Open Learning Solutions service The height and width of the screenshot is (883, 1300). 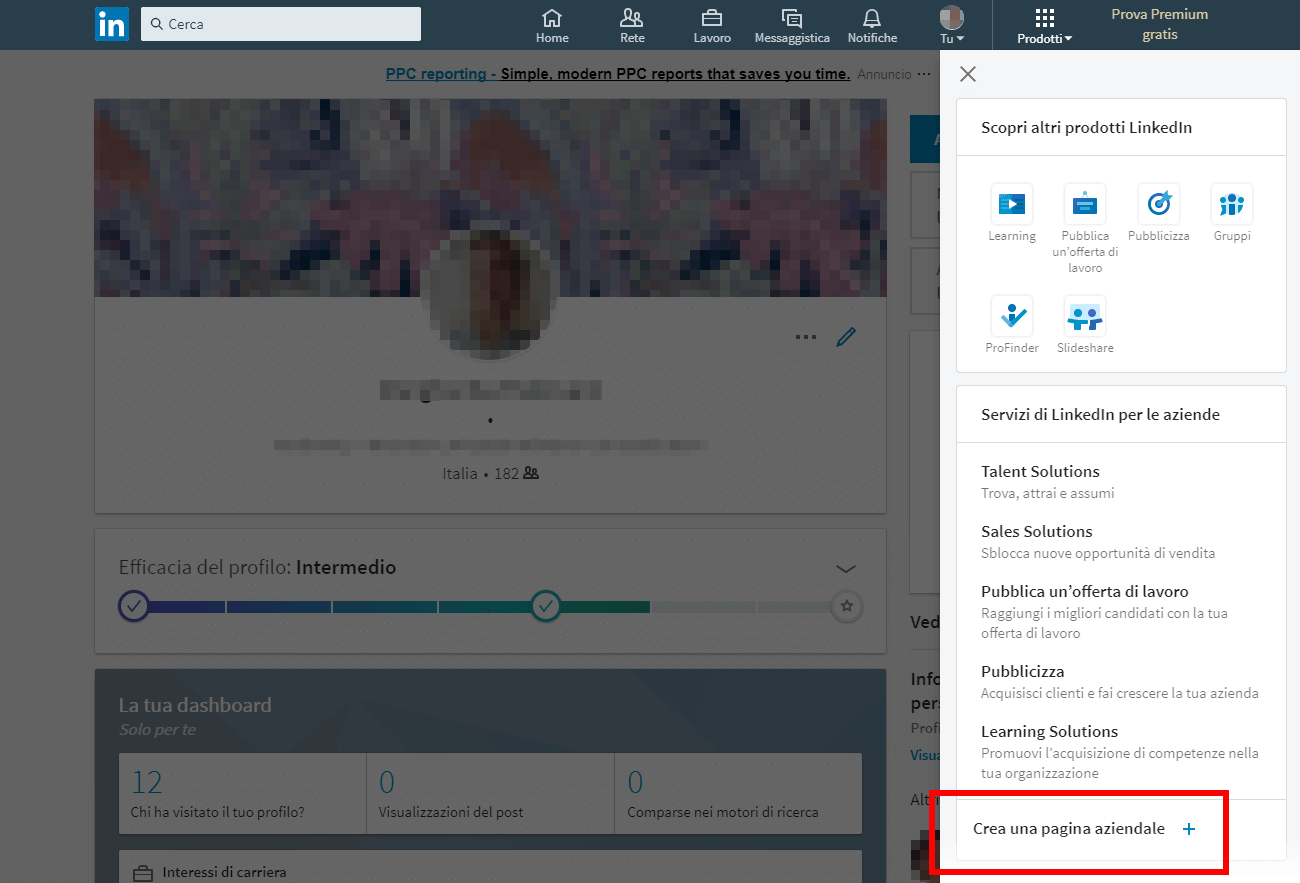(x=1120, y=751)
